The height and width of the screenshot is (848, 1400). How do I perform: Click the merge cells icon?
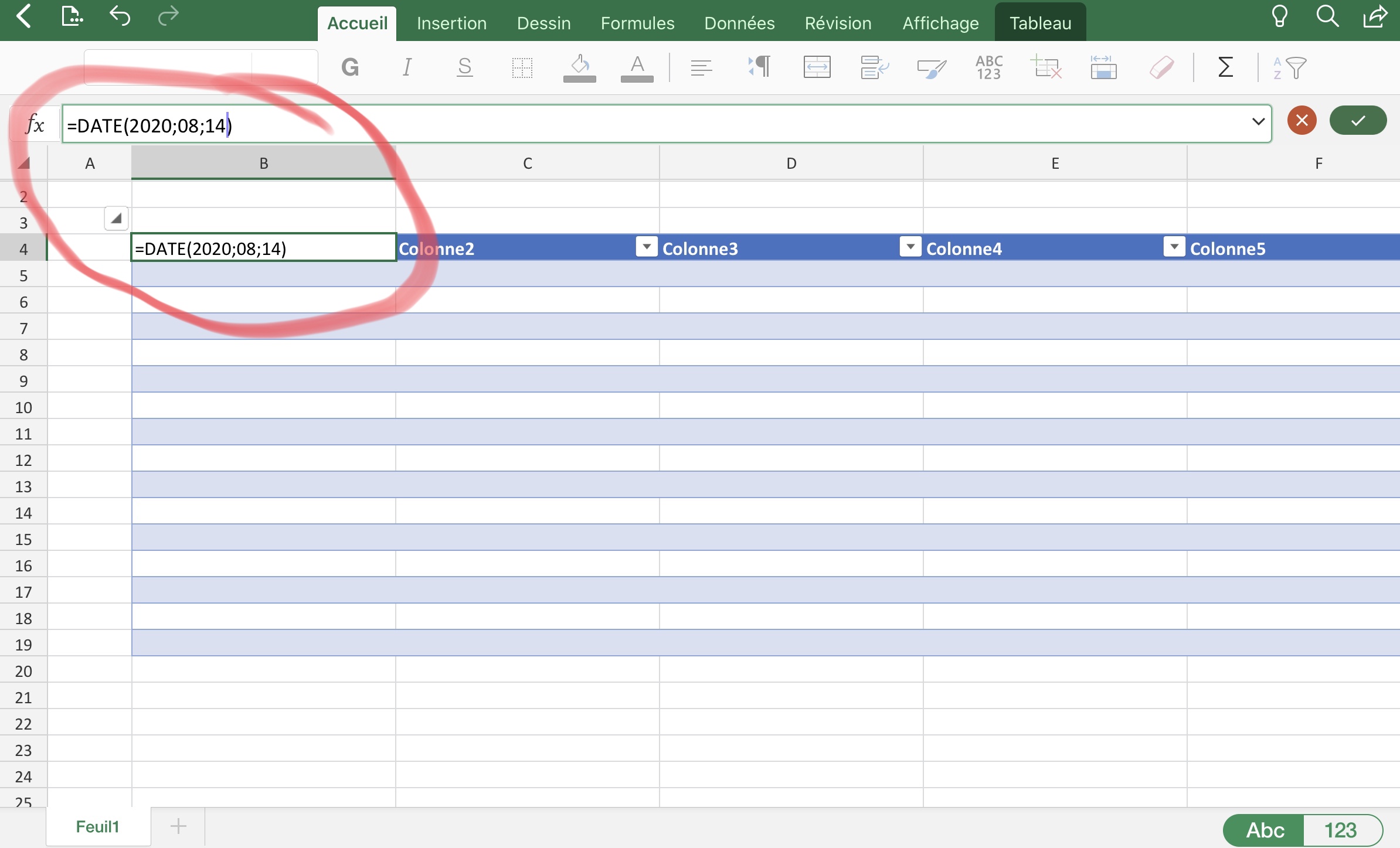[x=817, y=67]
